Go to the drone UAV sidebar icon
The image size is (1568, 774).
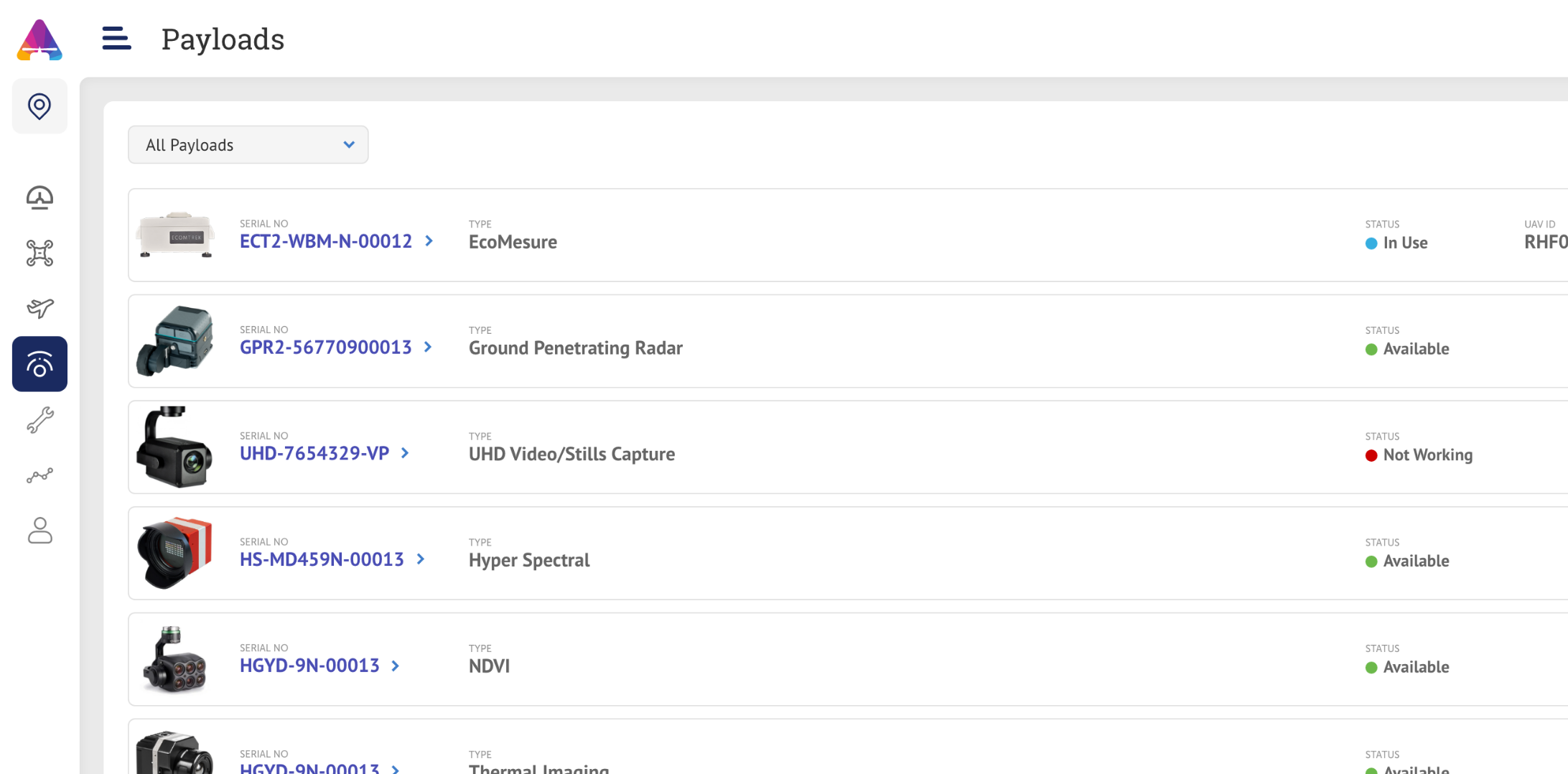pyautogui.click(x=39, y=253)
